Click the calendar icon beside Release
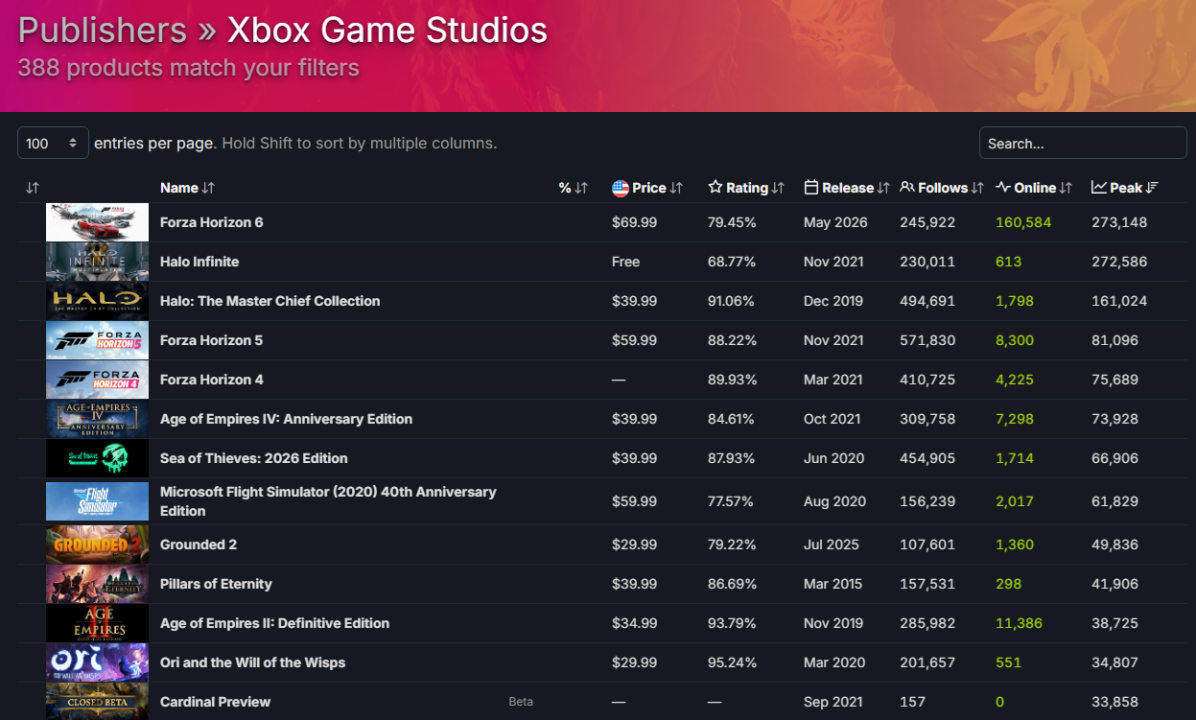Image resolution: width=1196 pixels, height=720 pixels. (x=811, y=187)
